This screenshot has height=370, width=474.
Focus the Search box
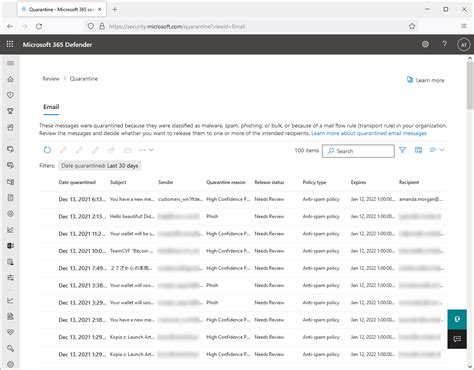click(358, 151)
